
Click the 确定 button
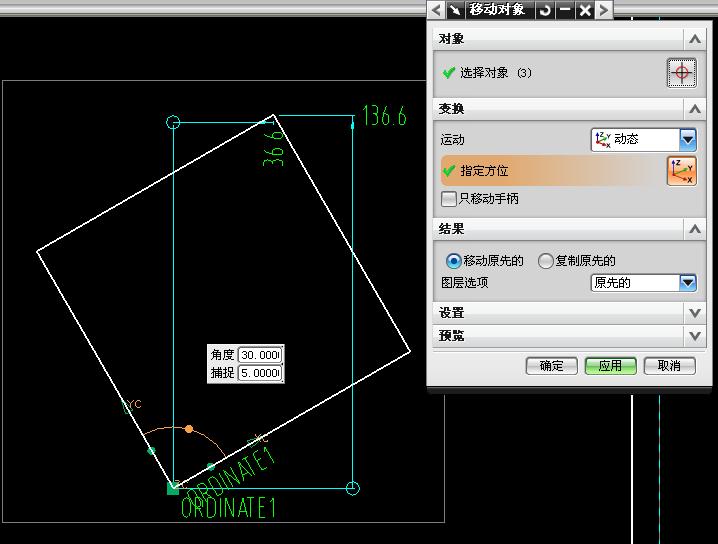[551, 366]
